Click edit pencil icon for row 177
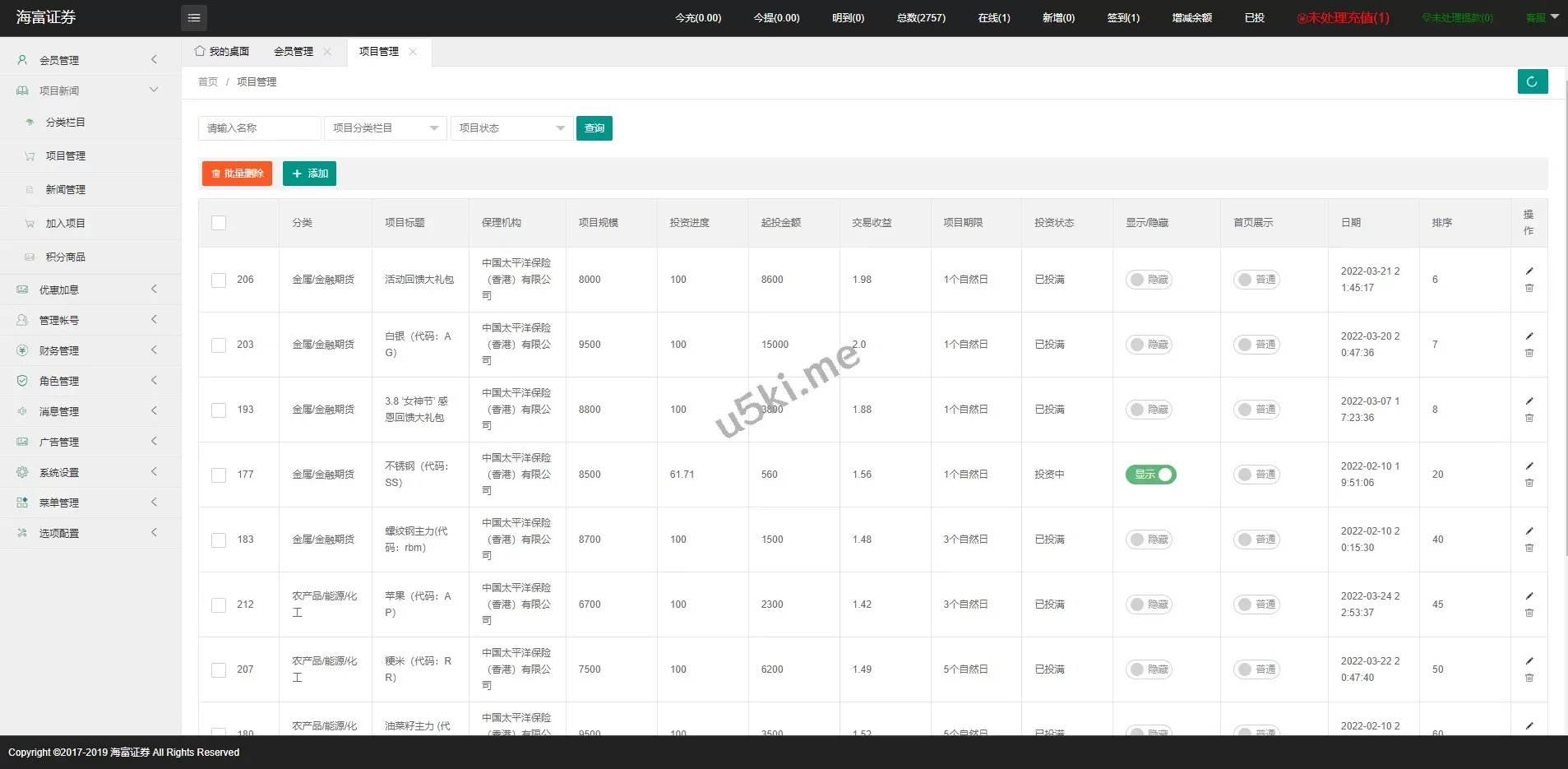Screen dimensions: 1568x769 pos(1529,466)
